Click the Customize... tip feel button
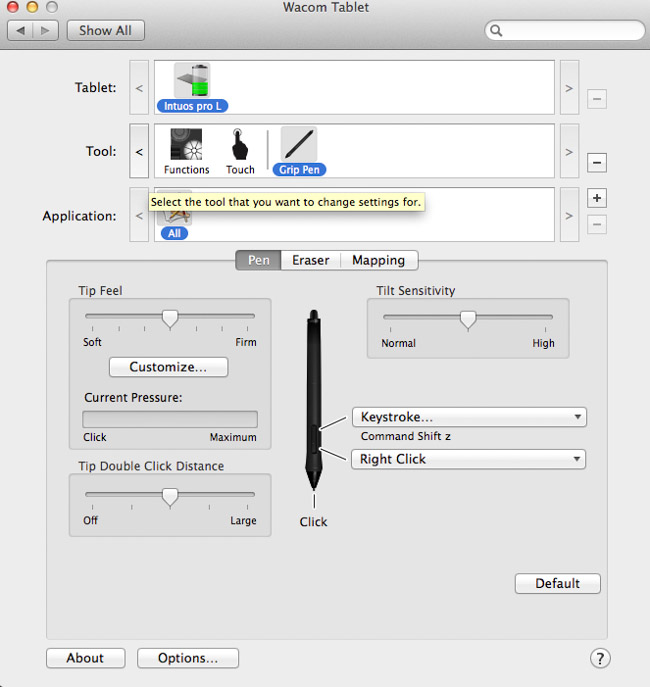Image resolution: width=650 pixels, height=687 pixels. tap(168, 367)
